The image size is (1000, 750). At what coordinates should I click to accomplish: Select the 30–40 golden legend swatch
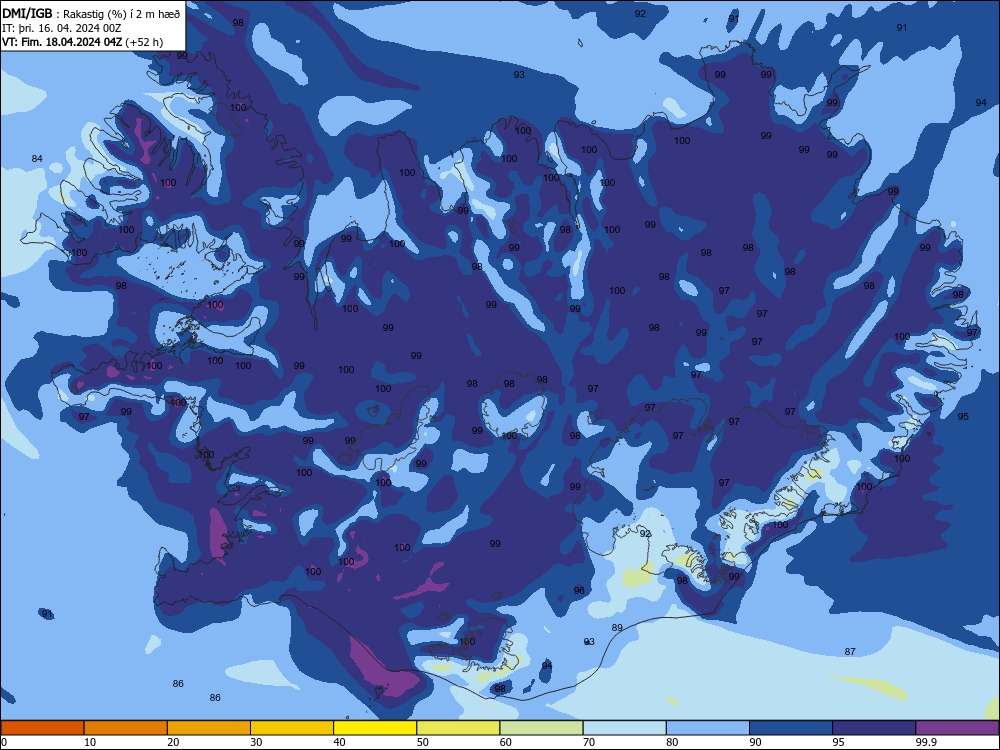point(292,728)
